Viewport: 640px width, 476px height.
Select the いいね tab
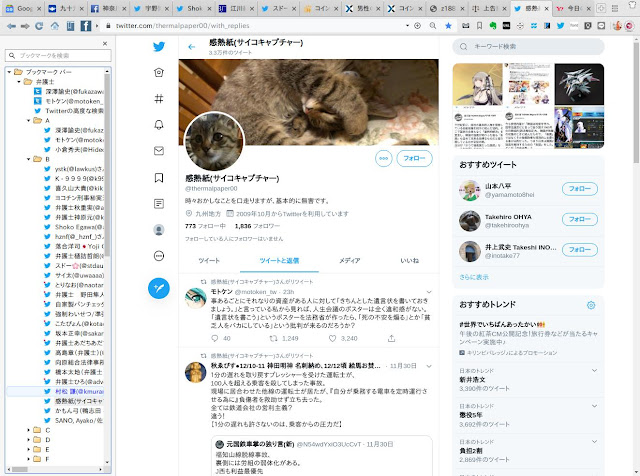point(409,260)
